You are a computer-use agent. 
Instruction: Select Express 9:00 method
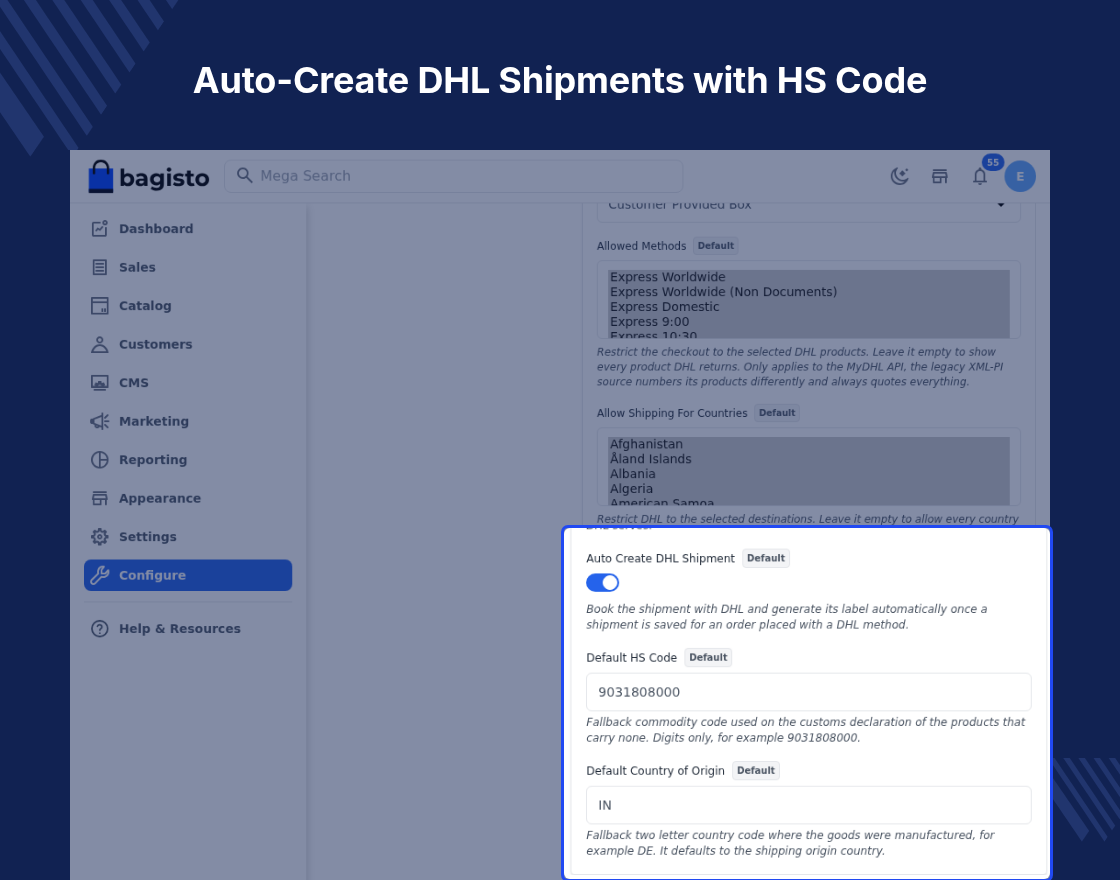point(809,322)
